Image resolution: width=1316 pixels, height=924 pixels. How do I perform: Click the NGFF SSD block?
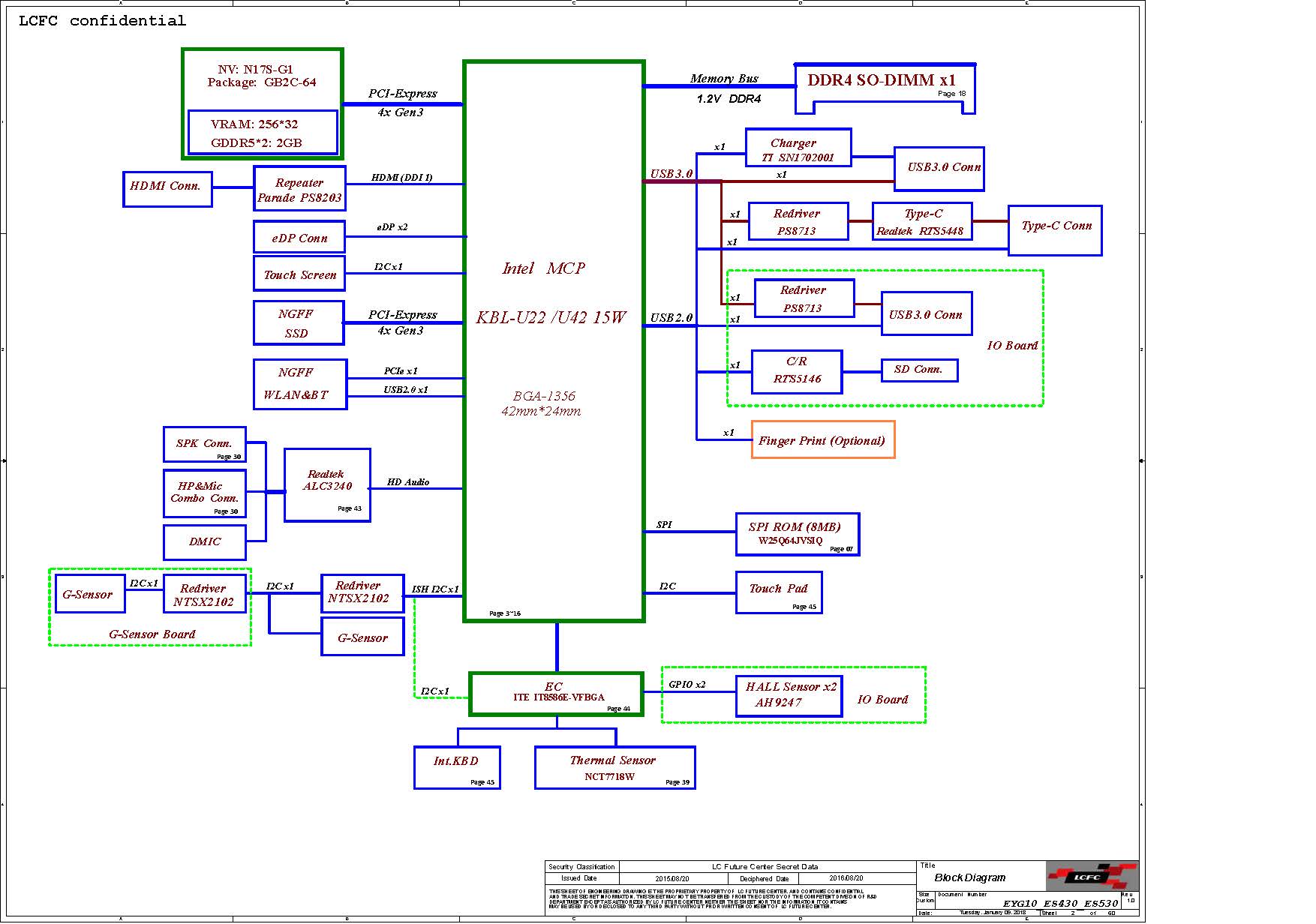pyautogui.click(x=299, y=323)
